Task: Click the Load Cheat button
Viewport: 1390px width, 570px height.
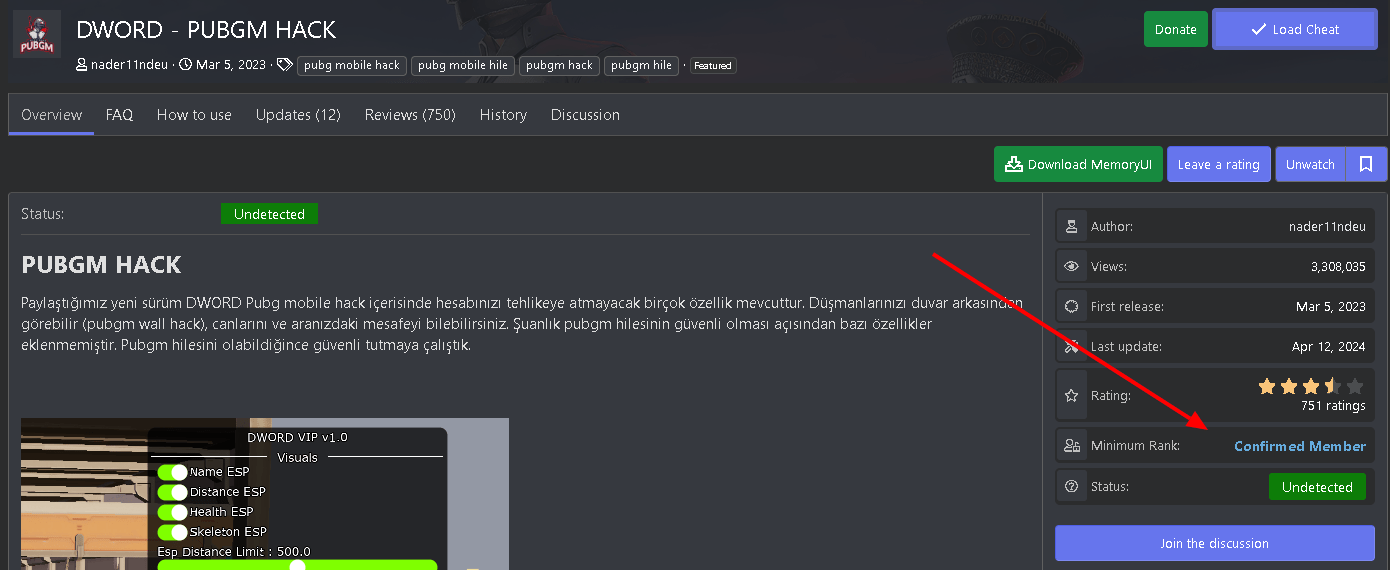Action: 1295,29
